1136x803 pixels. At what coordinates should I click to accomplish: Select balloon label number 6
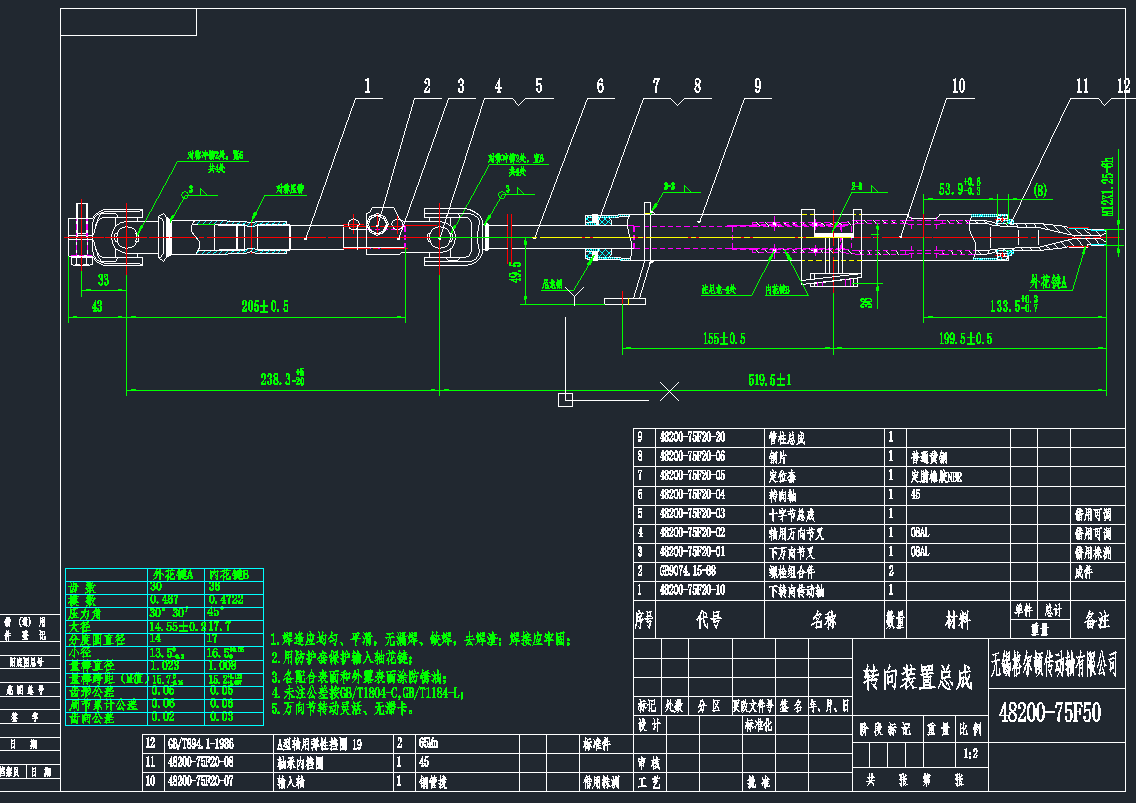tap(600, 88)
